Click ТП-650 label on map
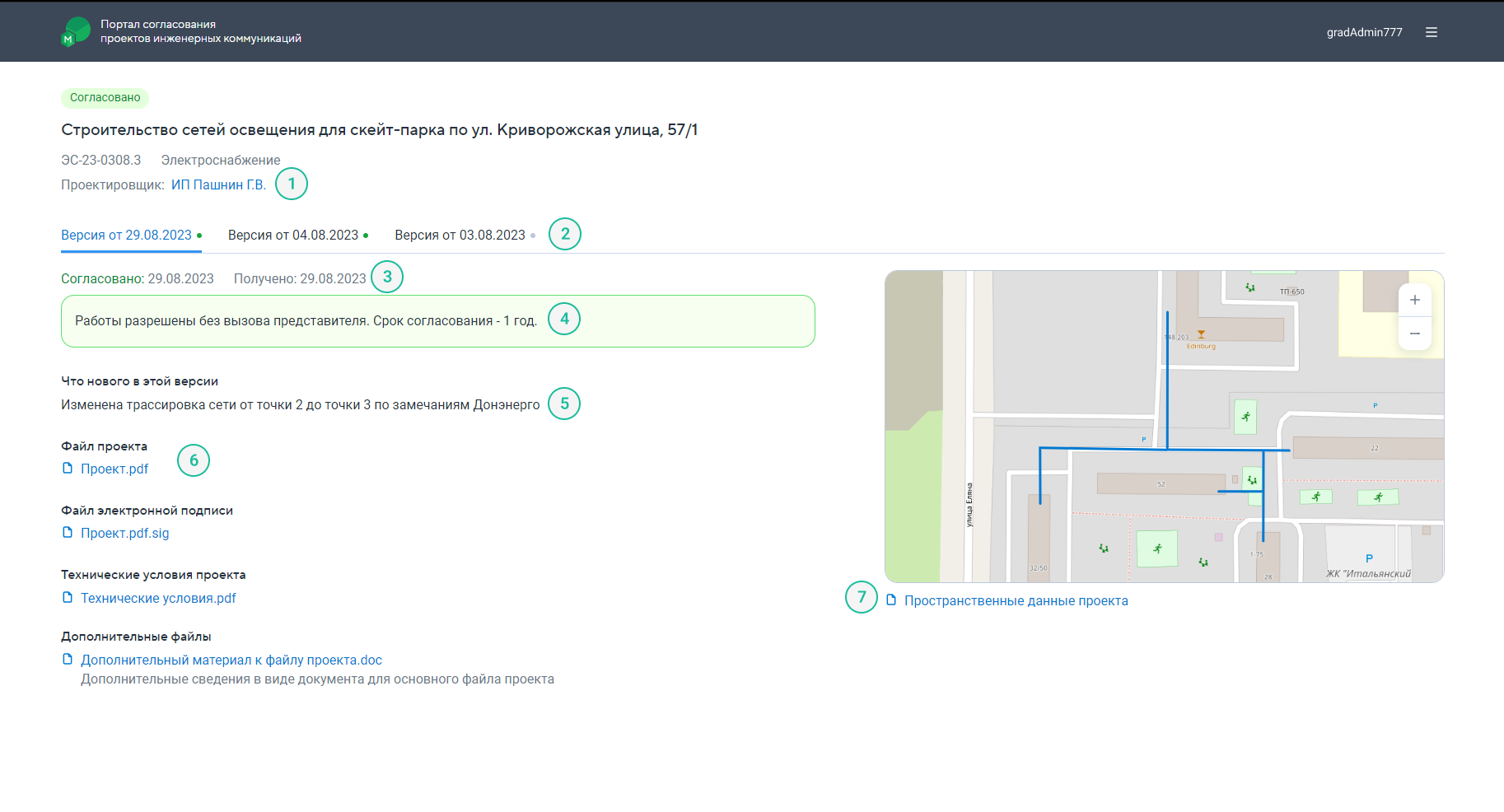Screen dimensions: 1504x812 (1291, 292)
